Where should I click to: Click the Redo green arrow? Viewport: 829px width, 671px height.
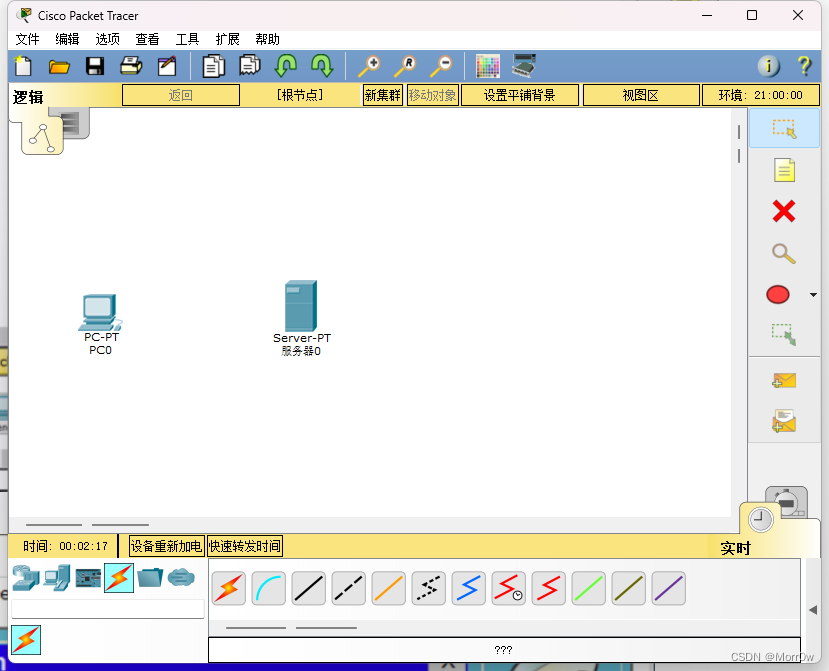[x=322, y=66]
